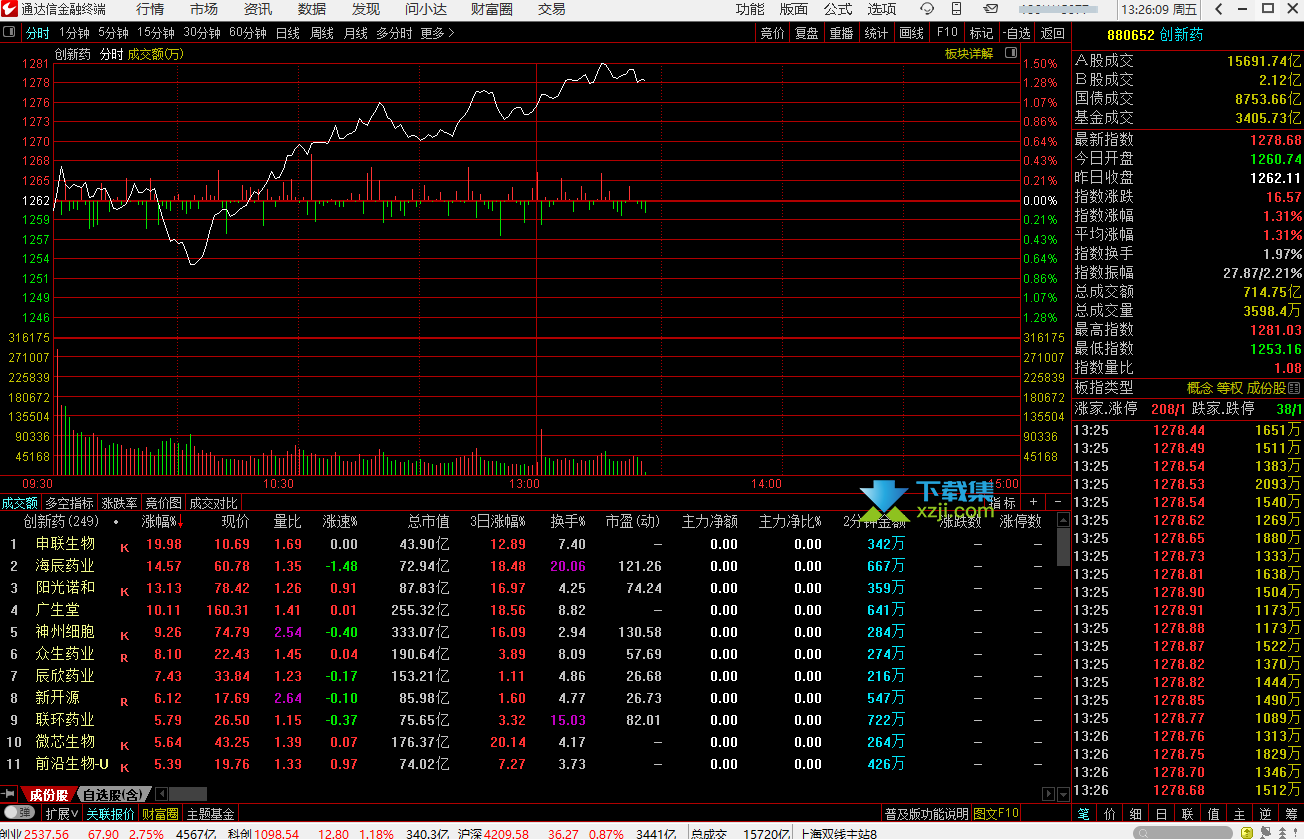Image resolution: width=1304 pixels, height=839 pixels.
Task: Switch to 多空指标 tab below chart
Action: tap(69, 502)
